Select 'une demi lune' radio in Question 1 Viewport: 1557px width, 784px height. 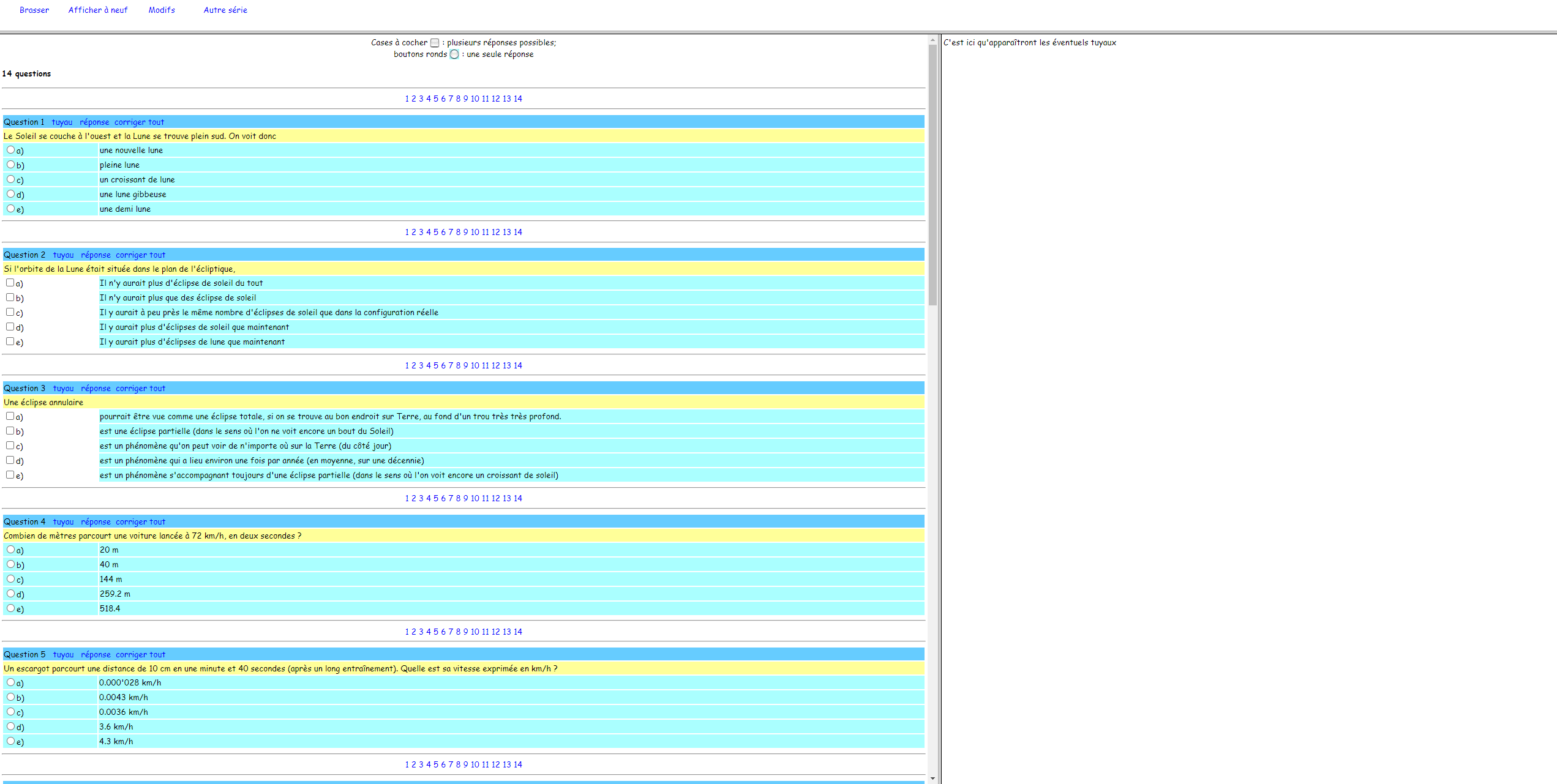[x=10, y=209]
